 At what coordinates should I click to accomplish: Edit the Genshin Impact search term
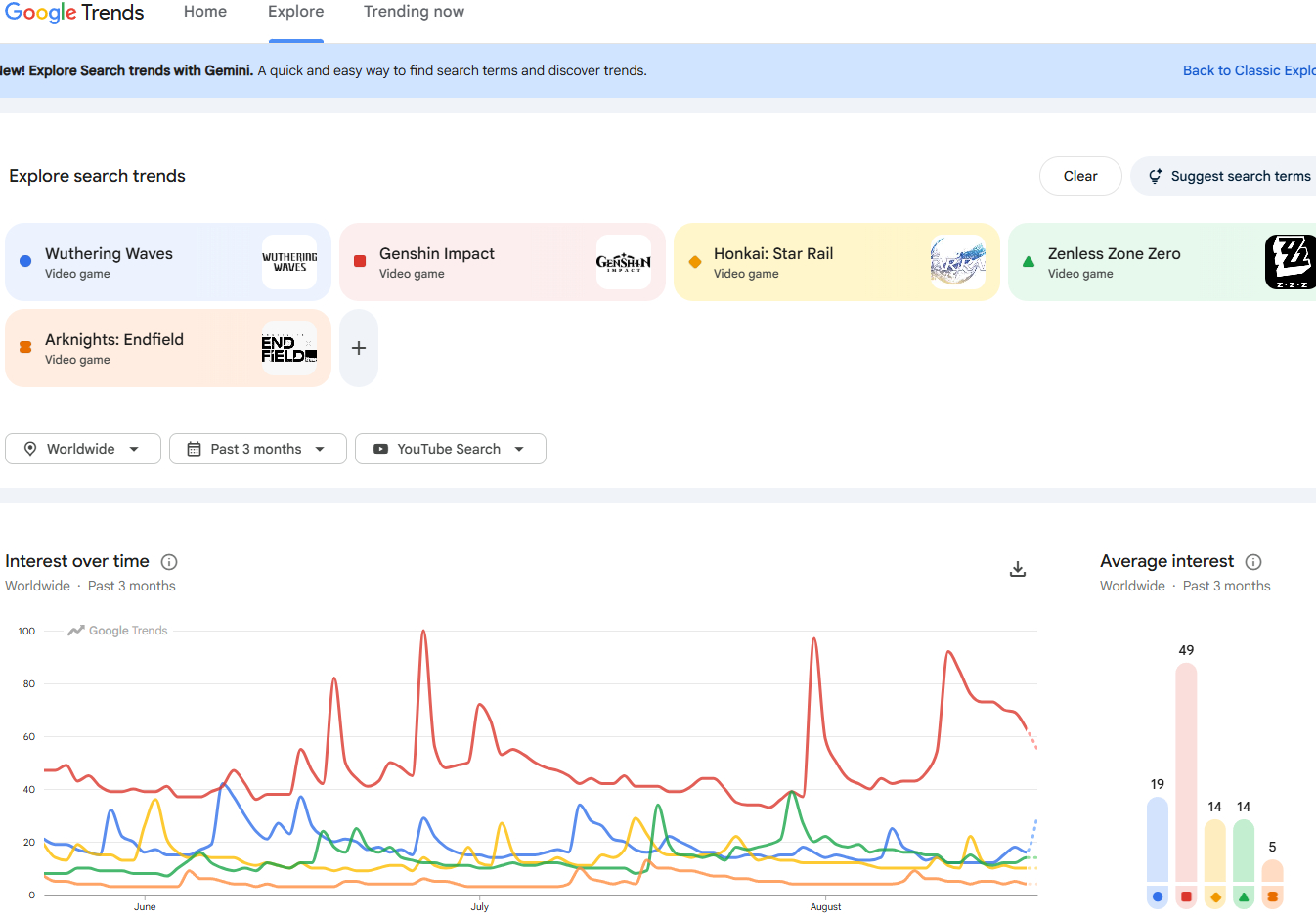[x=503, y=262]
